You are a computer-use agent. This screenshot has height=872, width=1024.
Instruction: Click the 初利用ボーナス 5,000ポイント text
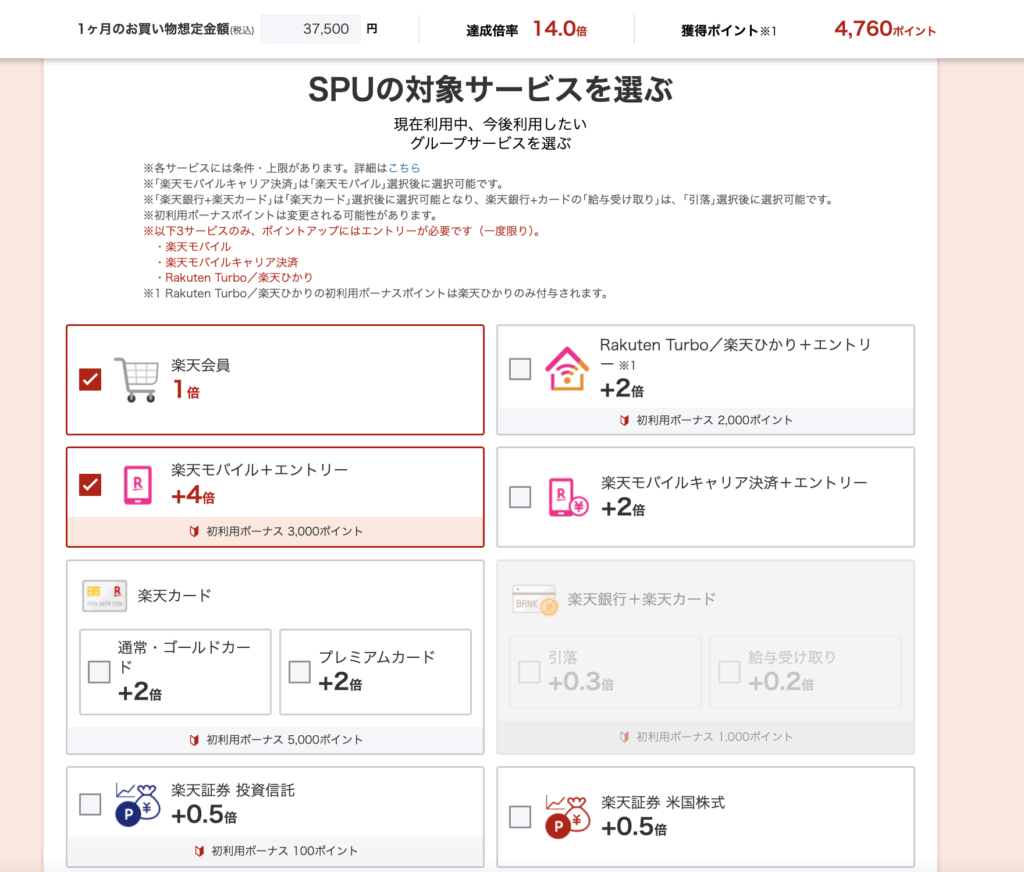coord(284,740)
